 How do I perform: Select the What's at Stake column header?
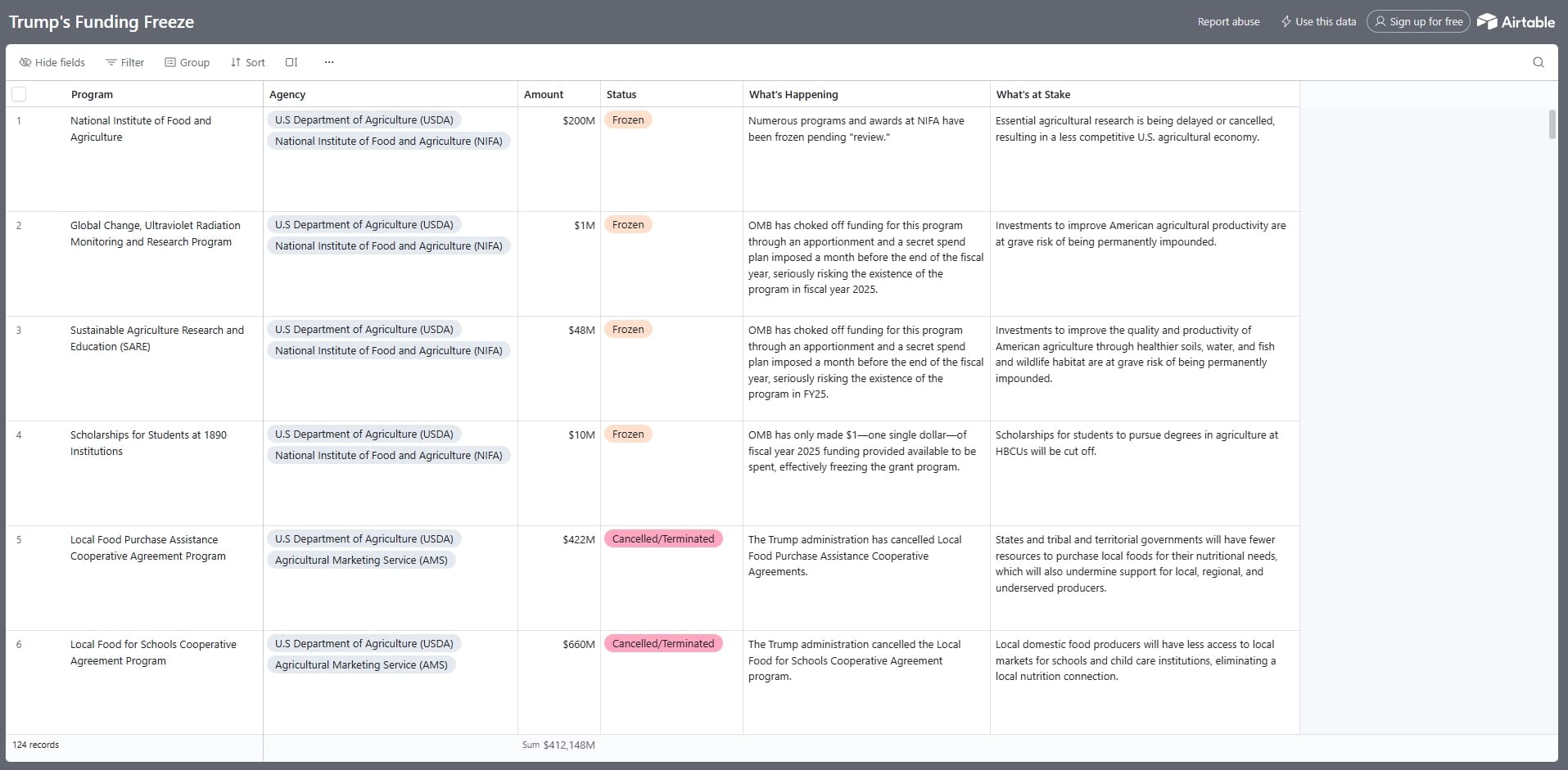1145,94
